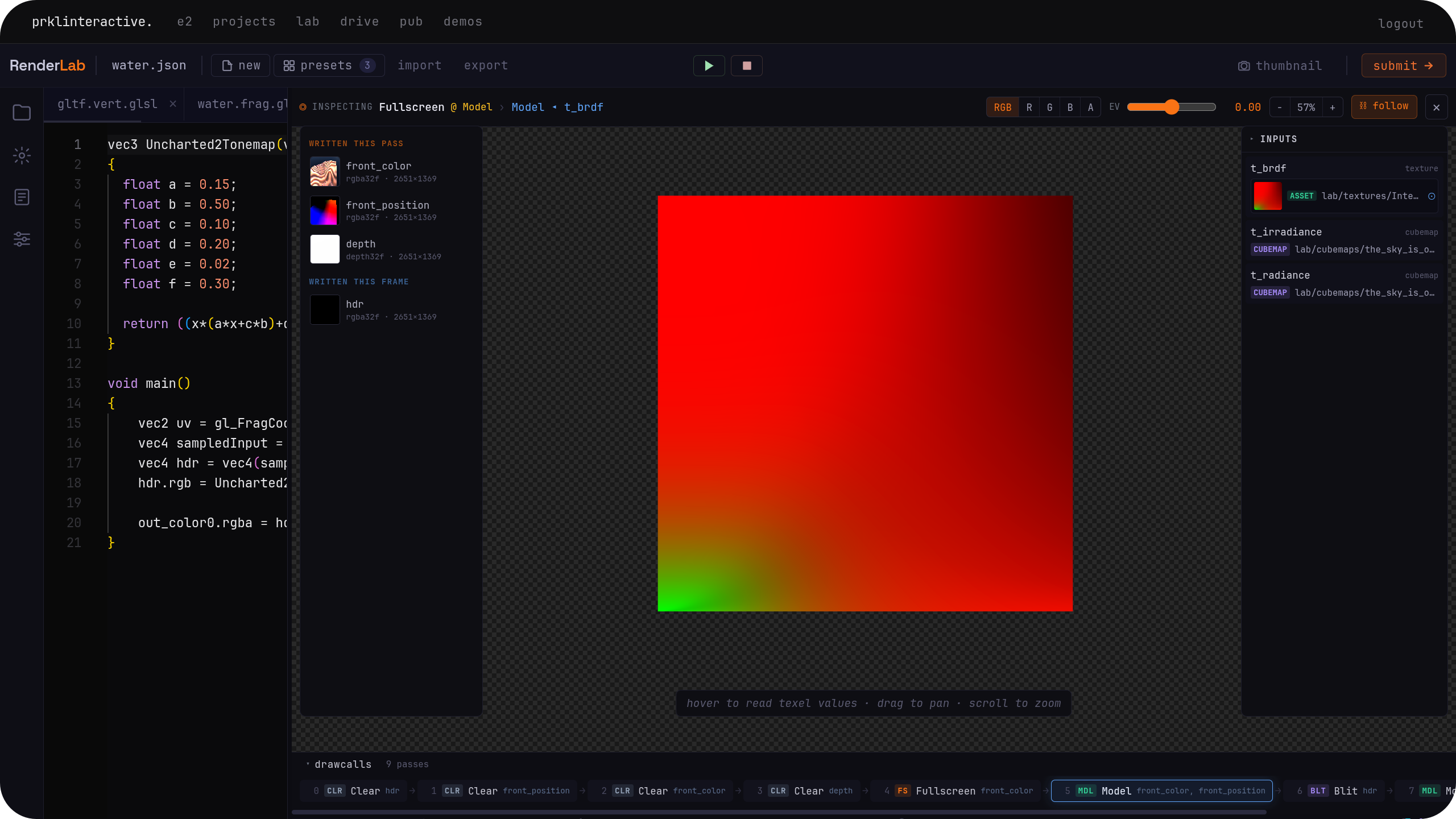Screen dimensions: 1456x819
Task: Click the RenderLab logo
Action: click(47, 65)
